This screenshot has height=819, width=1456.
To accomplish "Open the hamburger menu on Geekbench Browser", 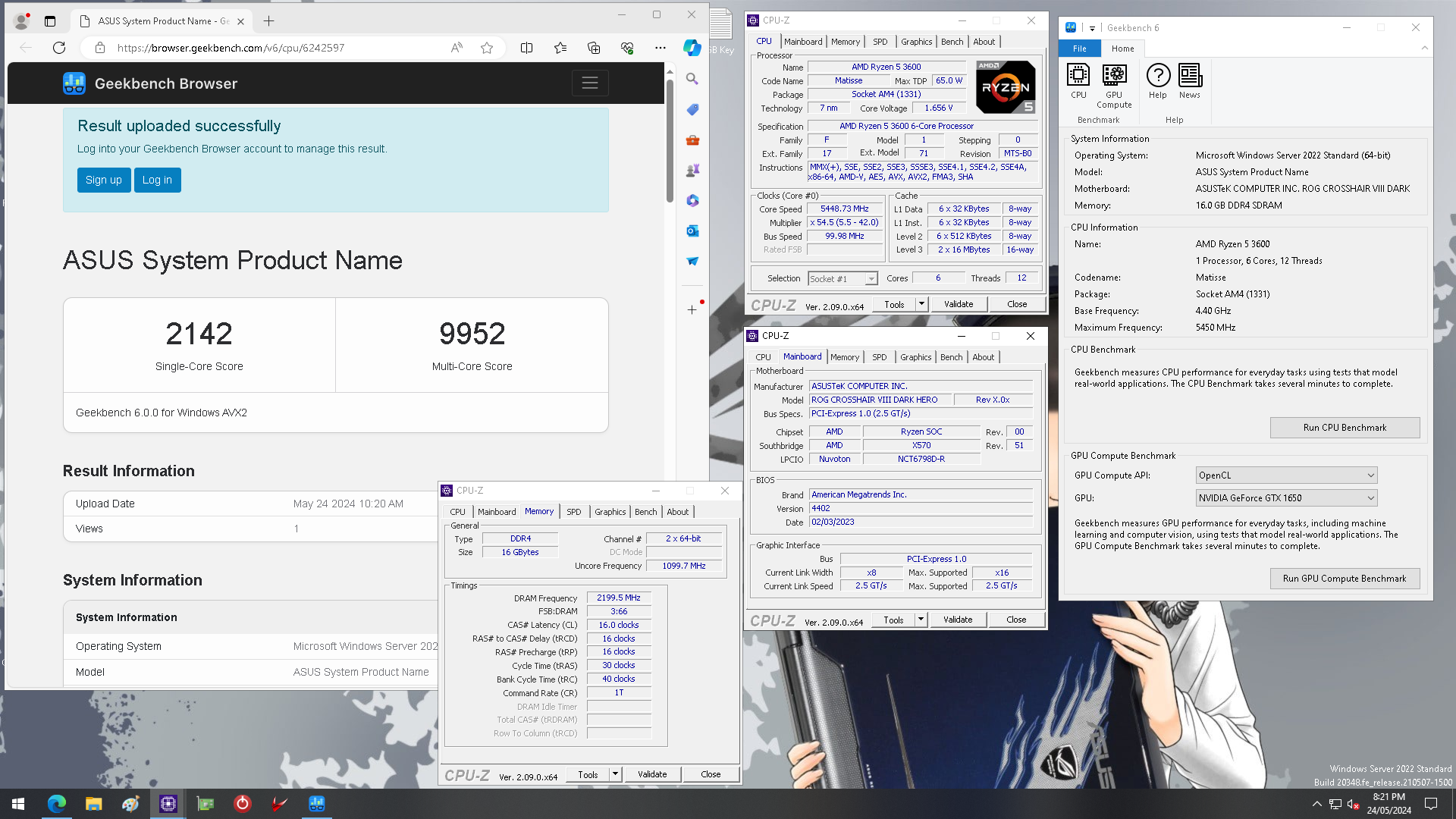I will 590,83.
